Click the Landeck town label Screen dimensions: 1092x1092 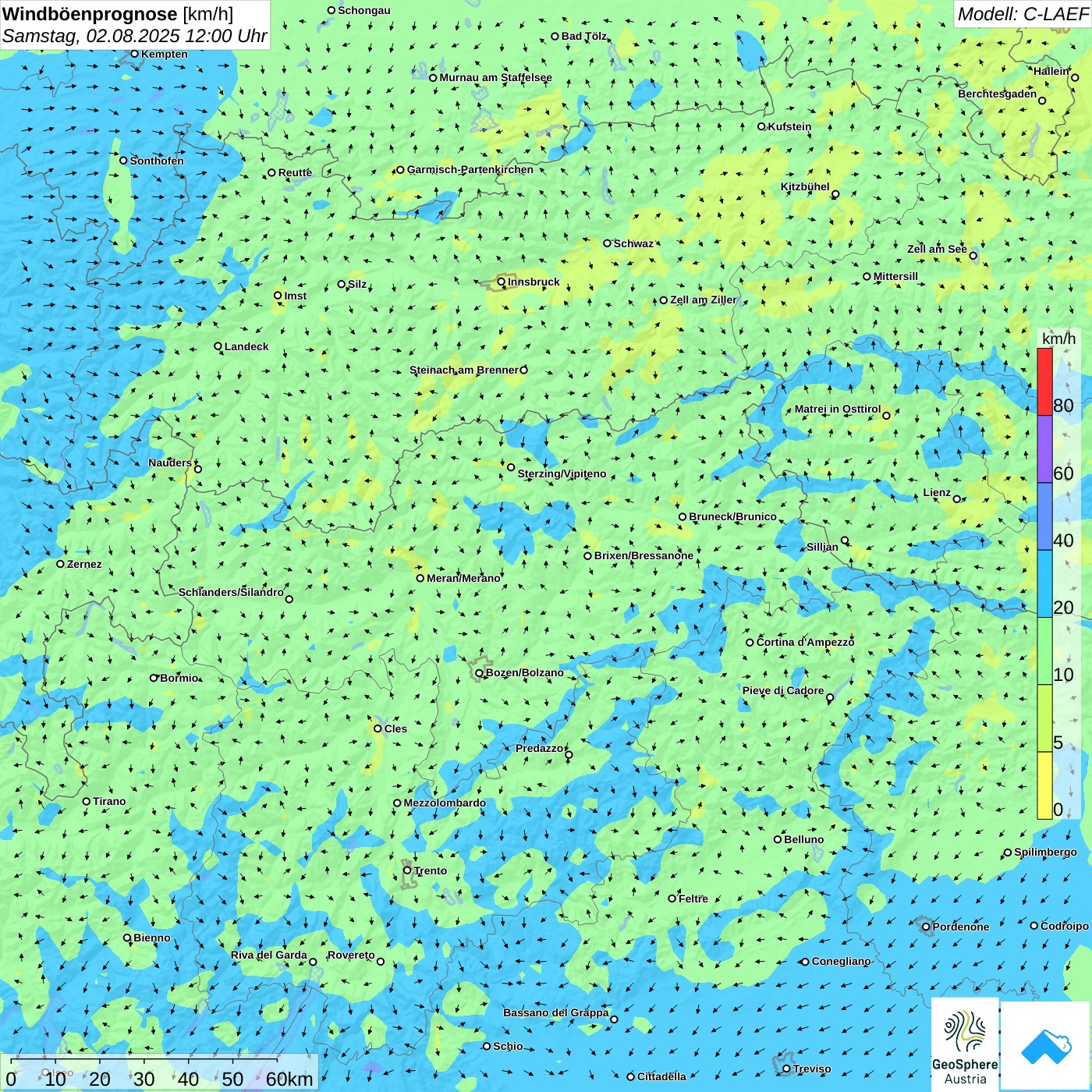click(x=246, y=346)
